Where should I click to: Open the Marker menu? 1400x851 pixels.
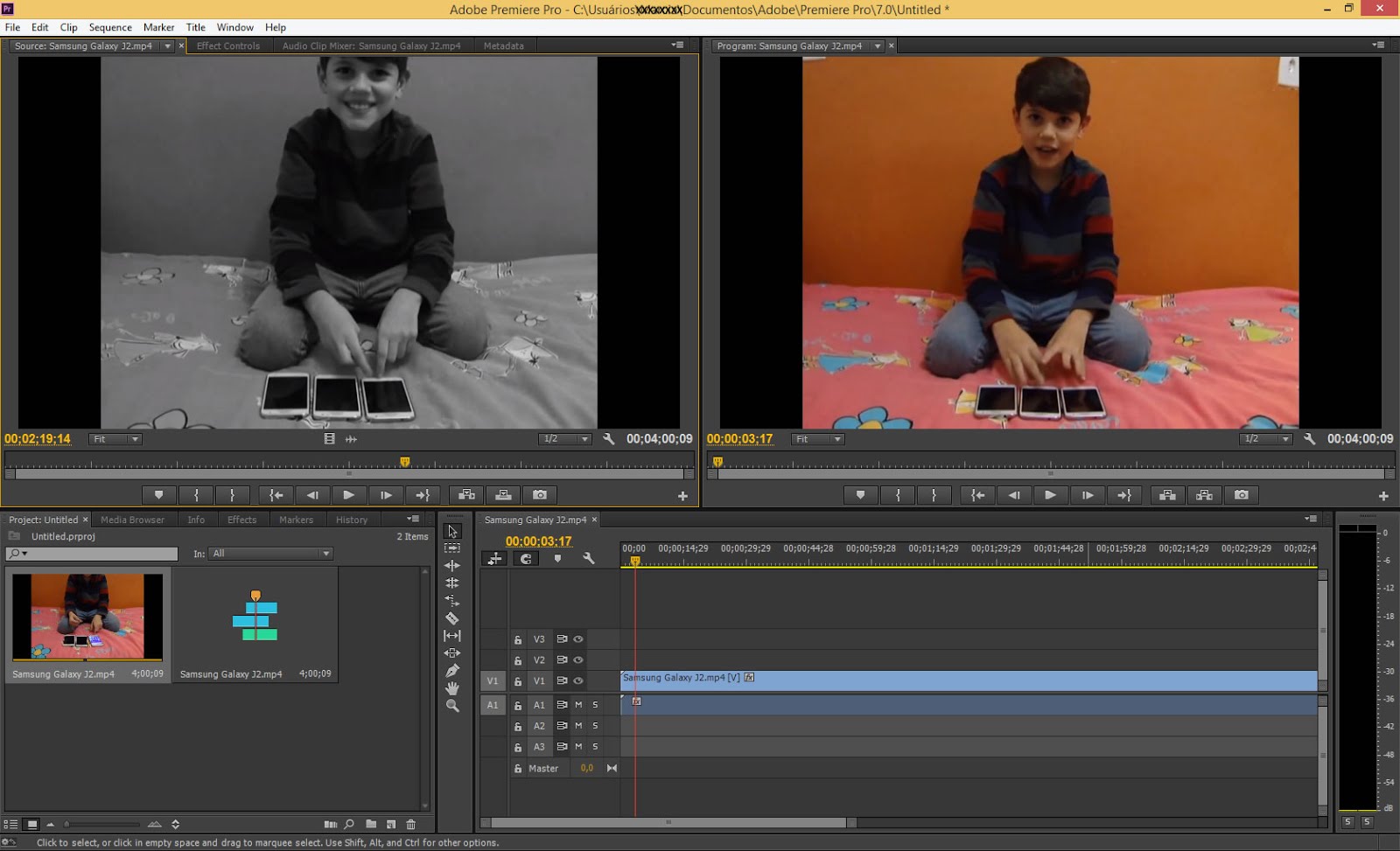[x=158, y=27]
